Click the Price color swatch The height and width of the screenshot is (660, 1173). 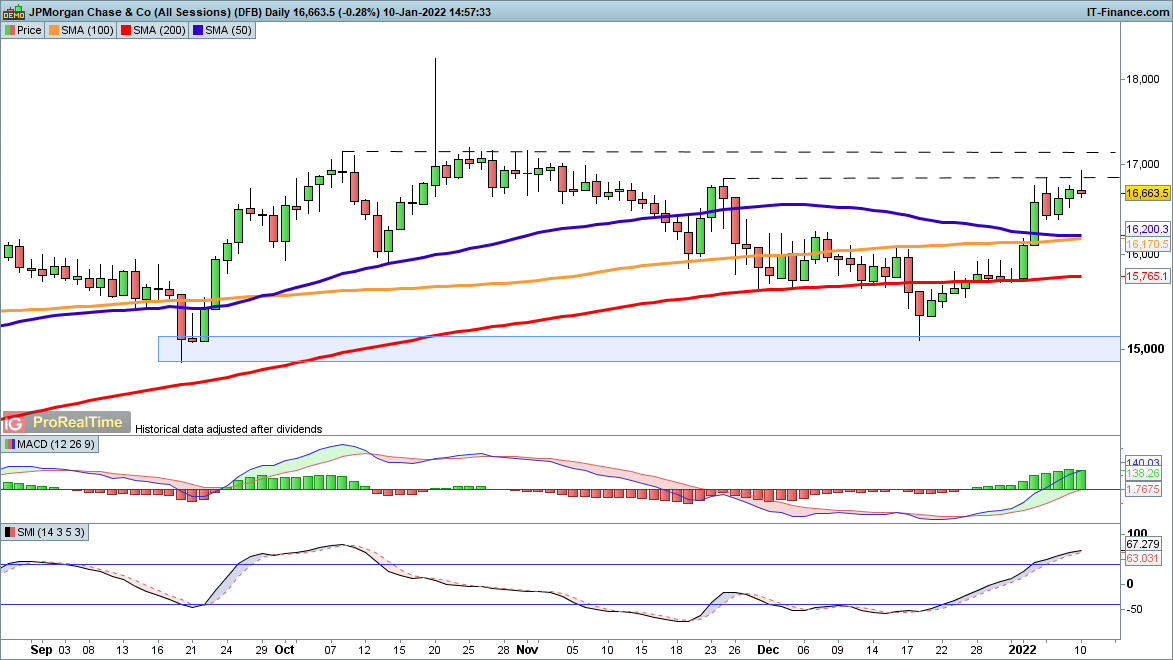click(x=10, y=31)
